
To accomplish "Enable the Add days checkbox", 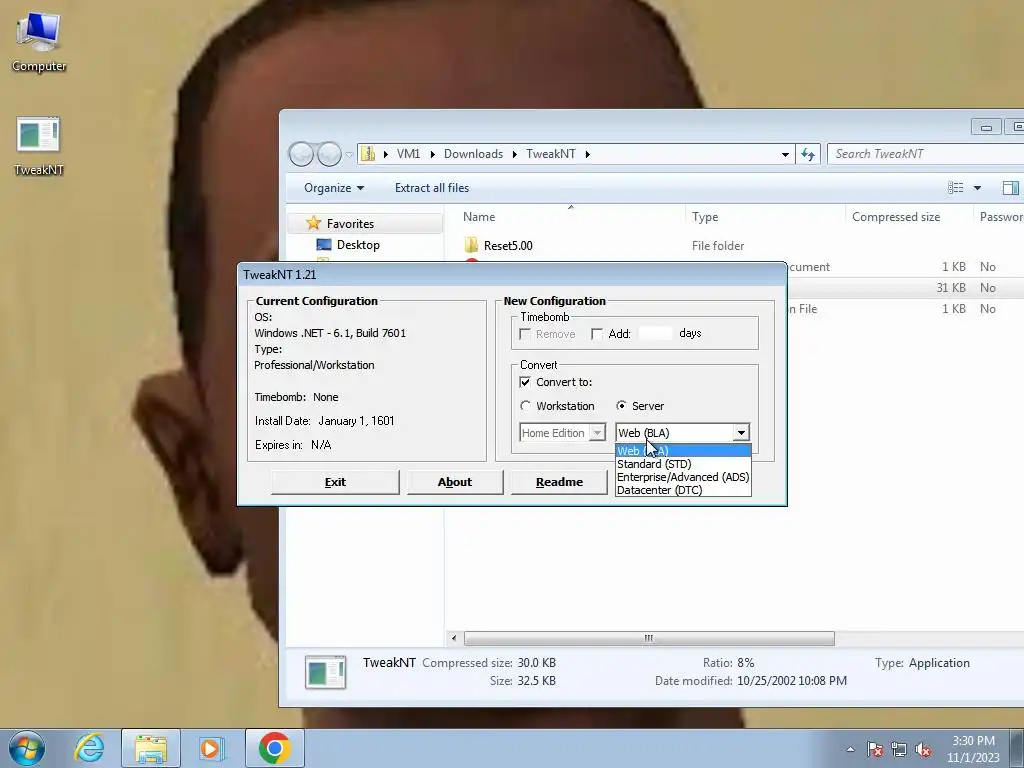I will coord(596,334).
